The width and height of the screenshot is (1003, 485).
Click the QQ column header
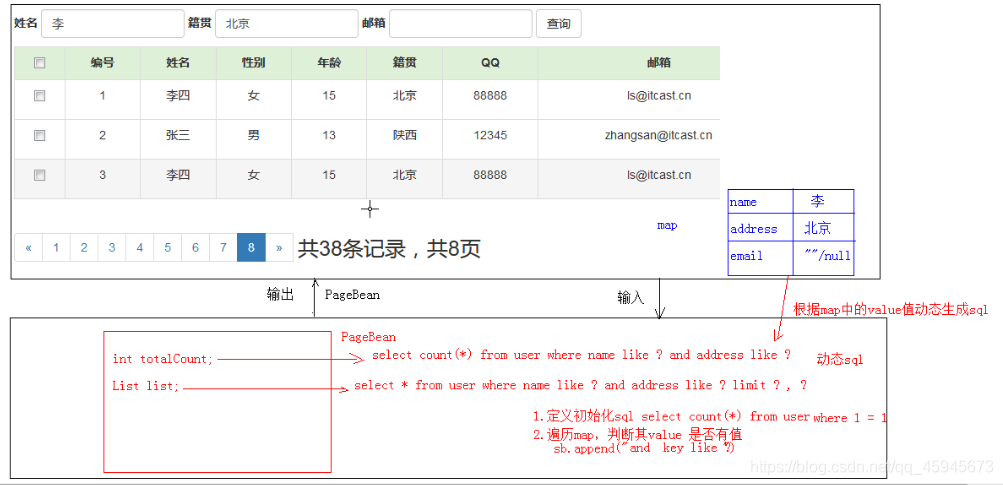pos(490,63)
